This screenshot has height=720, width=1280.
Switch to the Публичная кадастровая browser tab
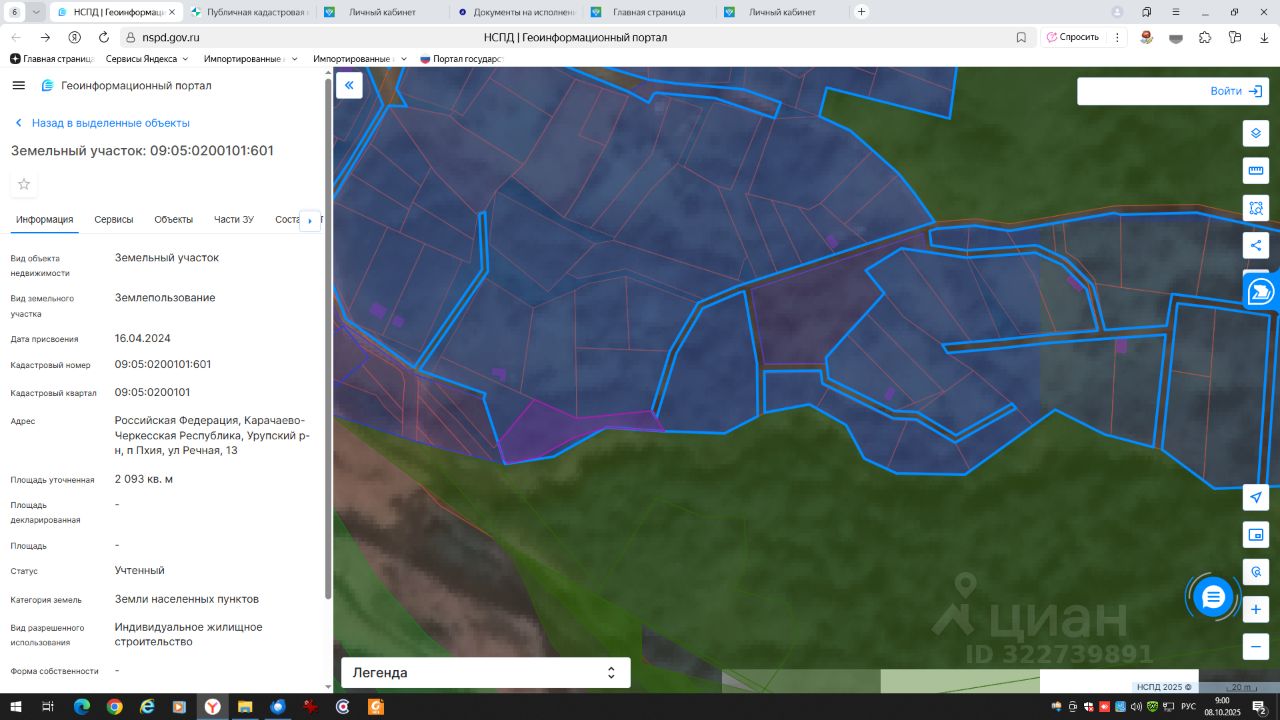click(249, 12)
